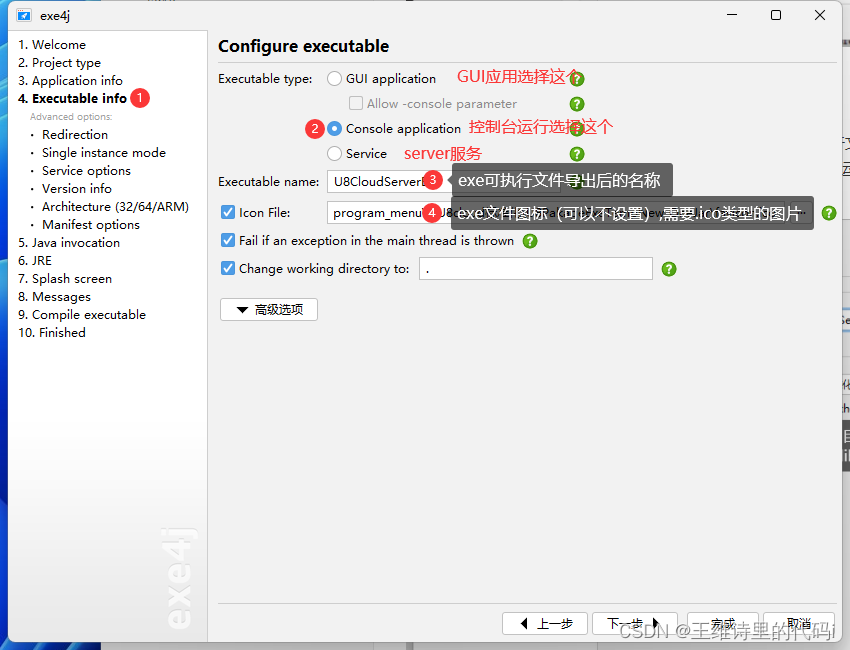
Task: Toggle Change working directory checkbox
Action: (x=228, y=268)
